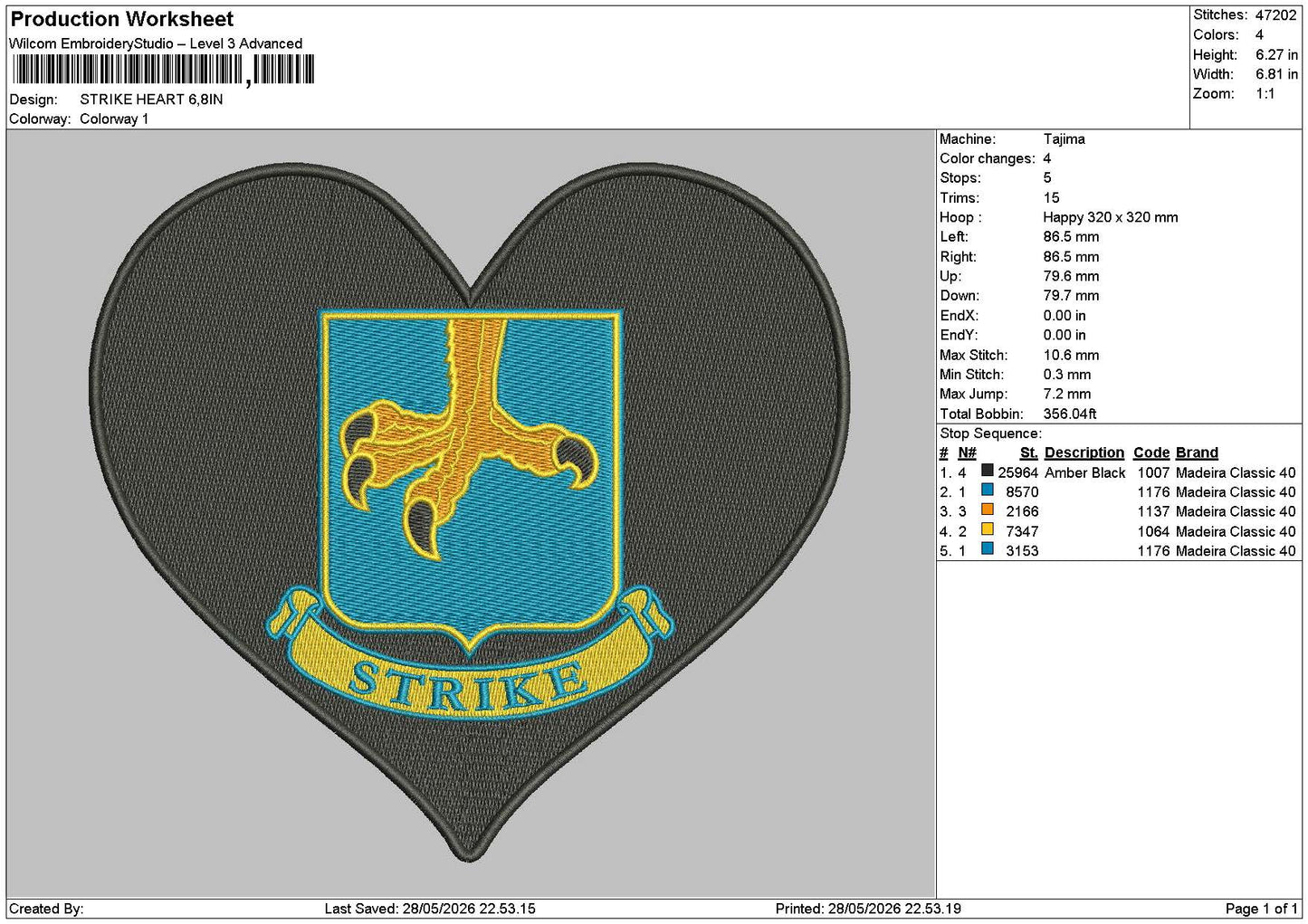
Task: Click the height value '6.27 in'
Action: pos(1276,55)
